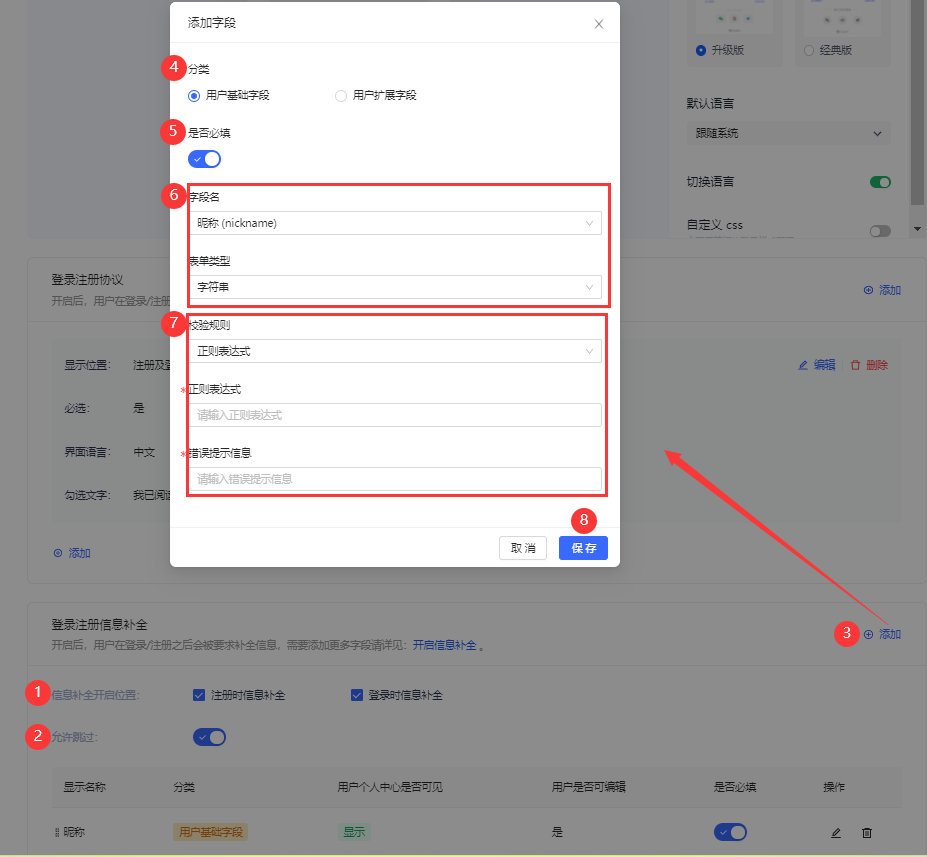Click 添加 in 登录注册信息补全 section header
This screenshot has width=927, height=857.
pyautogui.click(x=883, y=634)
